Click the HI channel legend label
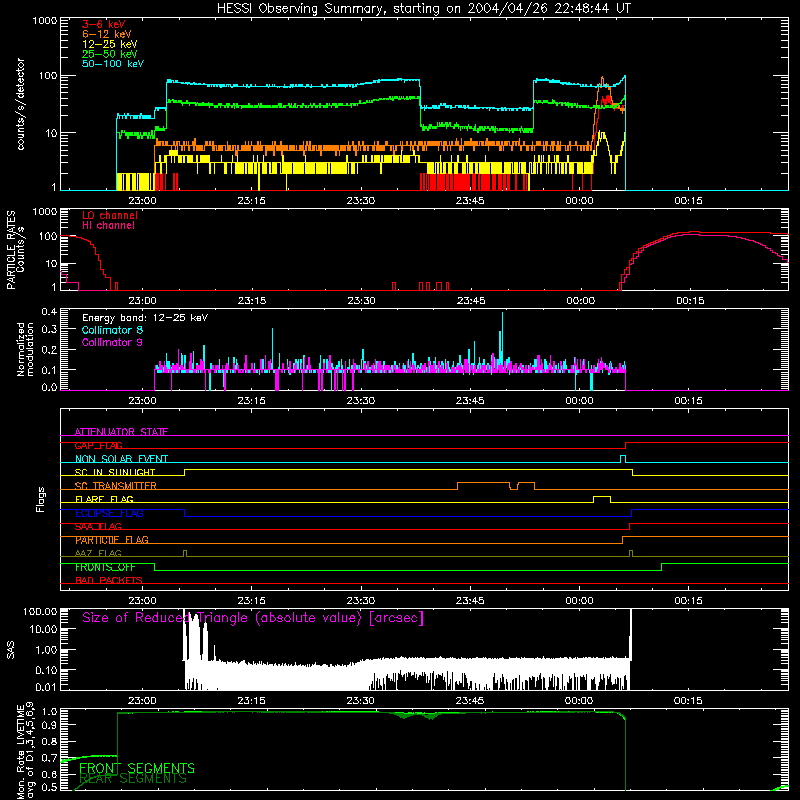The width and height of the screenshot is (800, 800). pyautogui.click(x=109, y=225)
